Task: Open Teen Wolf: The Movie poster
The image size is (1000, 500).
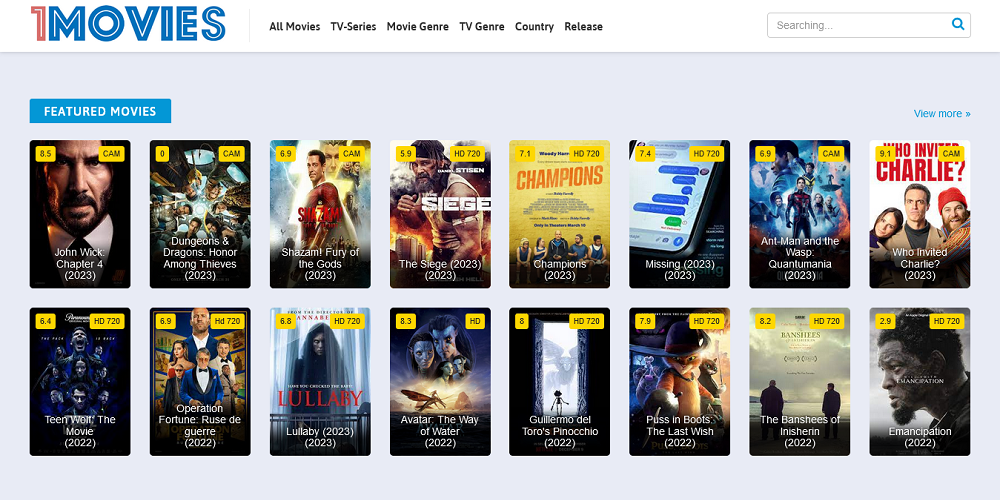Action: click(x=80, y=382)
